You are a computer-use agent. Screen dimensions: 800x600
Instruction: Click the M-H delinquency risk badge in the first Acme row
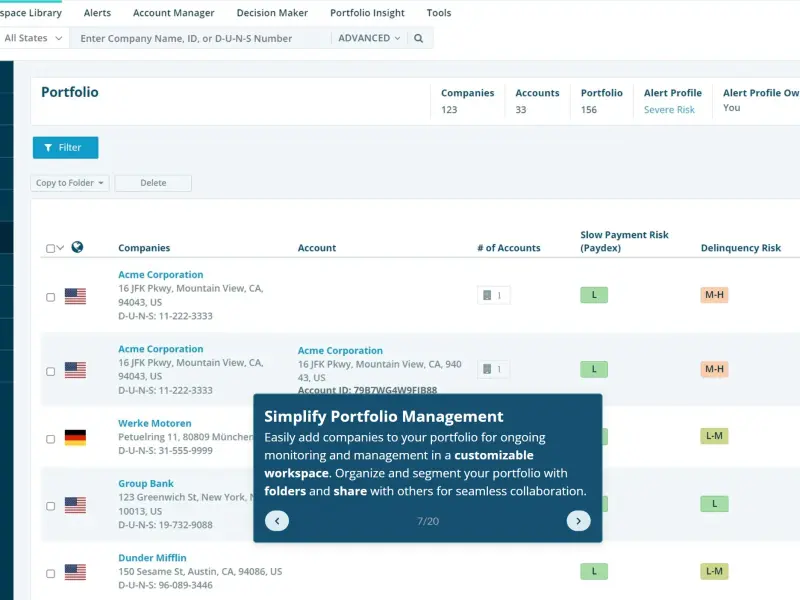[x=714, y=295]
